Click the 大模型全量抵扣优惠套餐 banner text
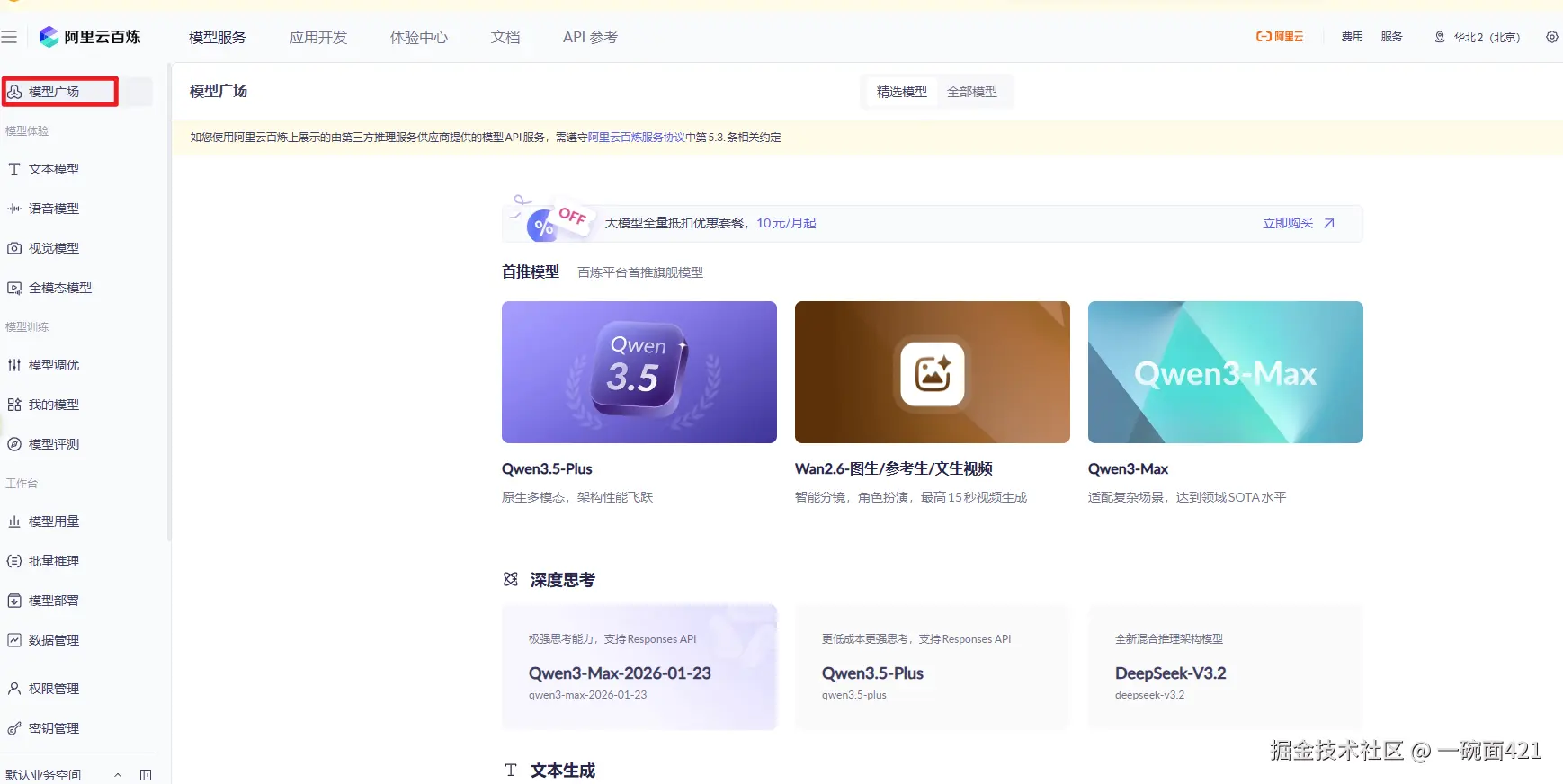The image size is (1563, 784). (x=676, y=223)
